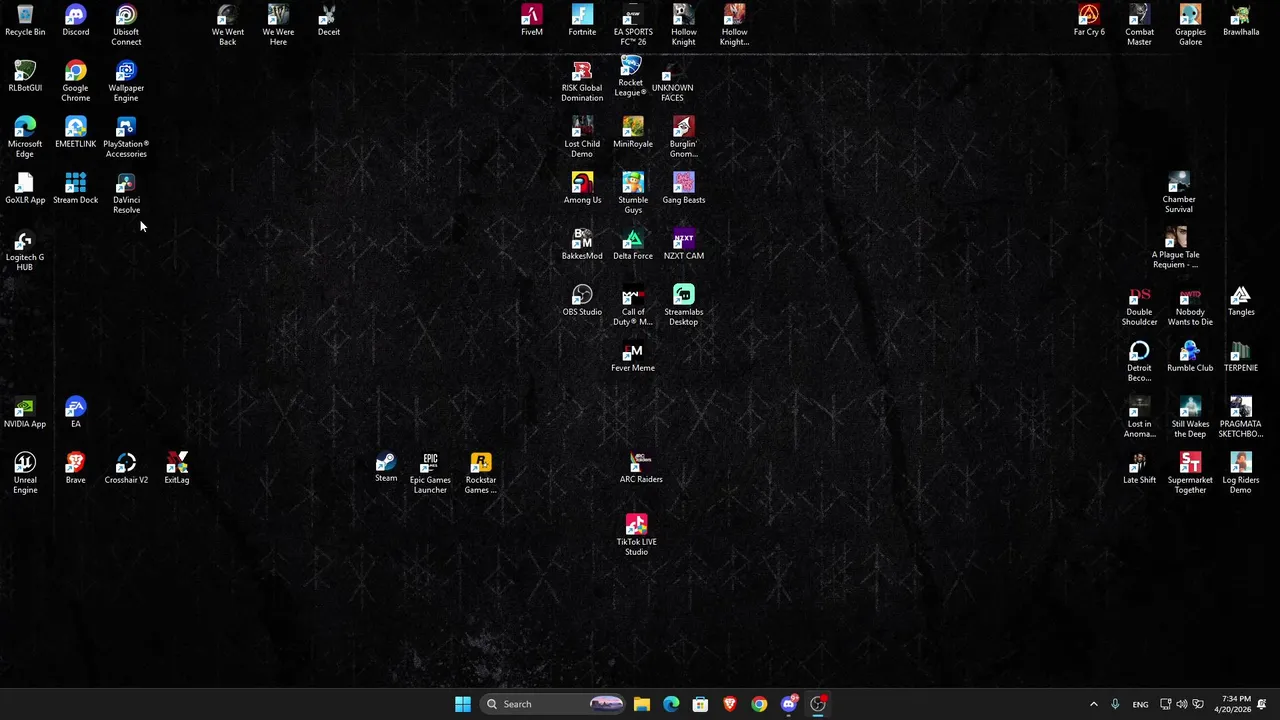The image size is (1280, 720).
Task: Select the Discord desktop shortcut
Action: click(75, 20)
